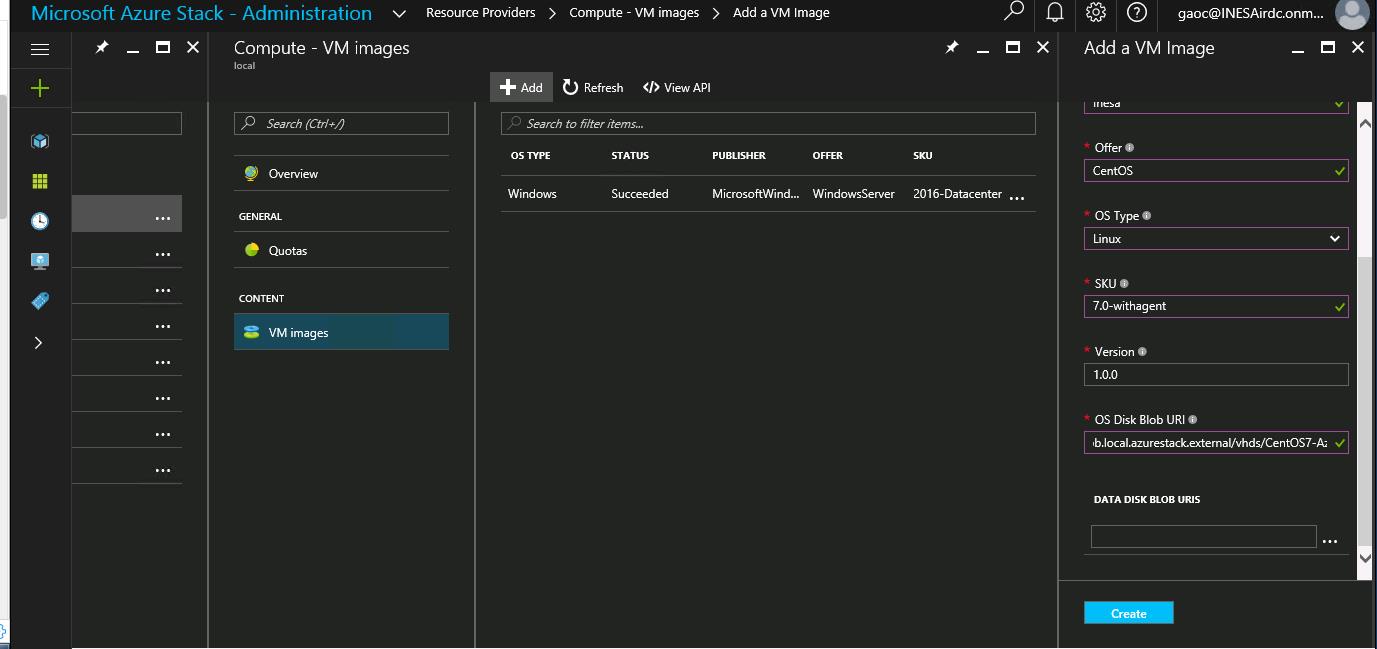Click search field in leftmost blade
Viewport: 1377px width, 649px height.
point(127,123)
